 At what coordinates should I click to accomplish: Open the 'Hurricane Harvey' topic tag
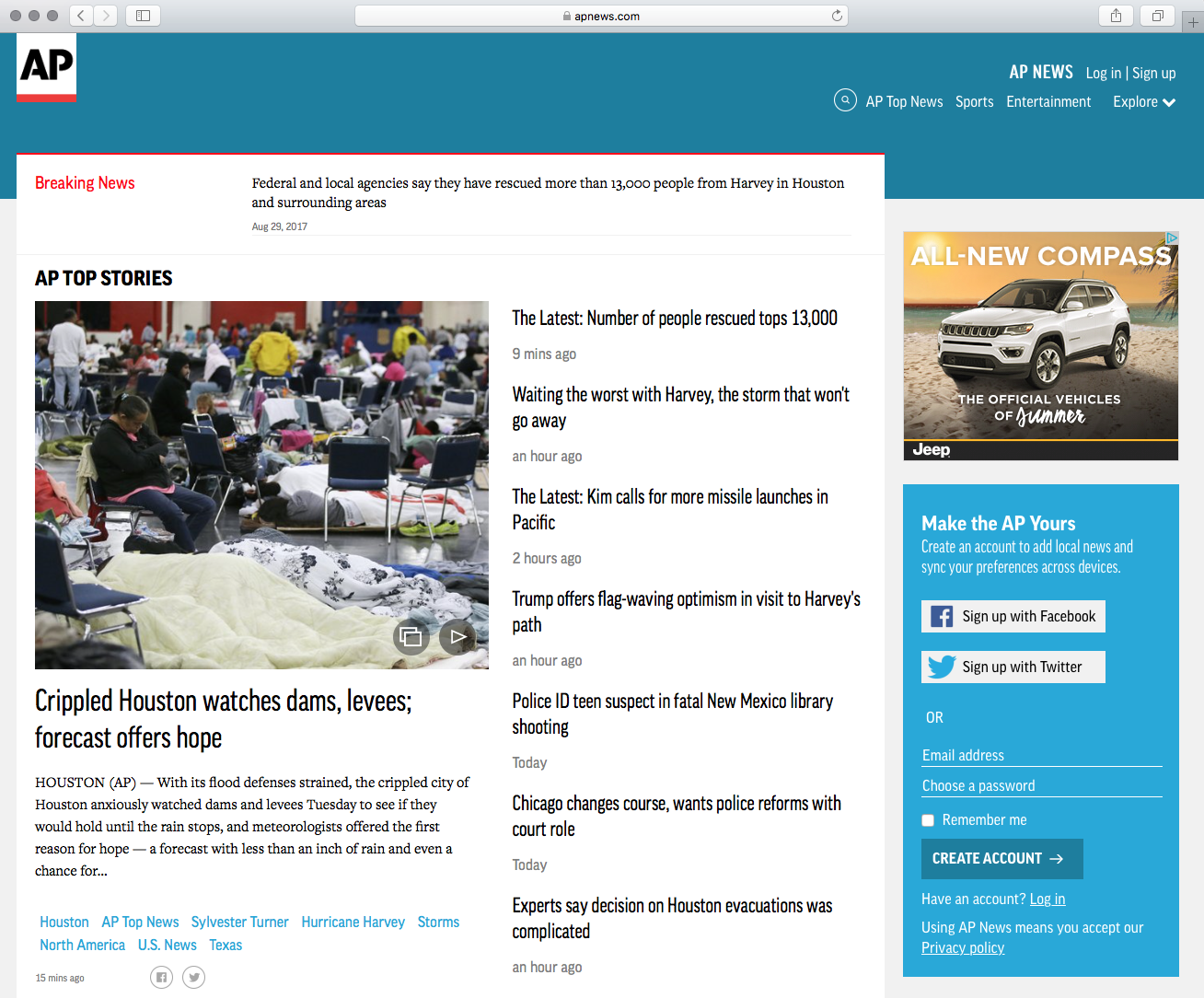point(353,923)
